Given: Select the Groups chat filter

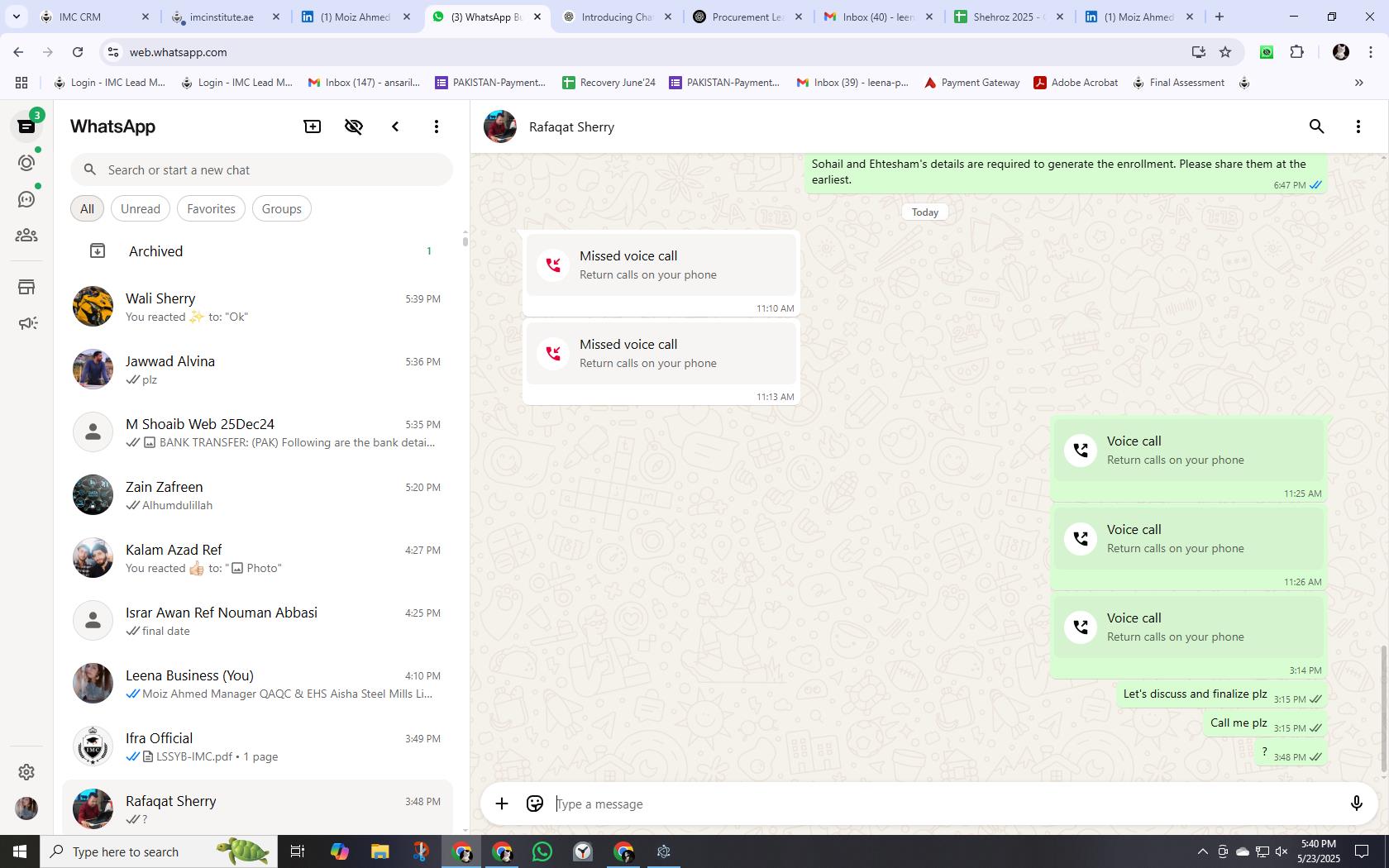Looking at the screenshot, I should pos(282,208).
